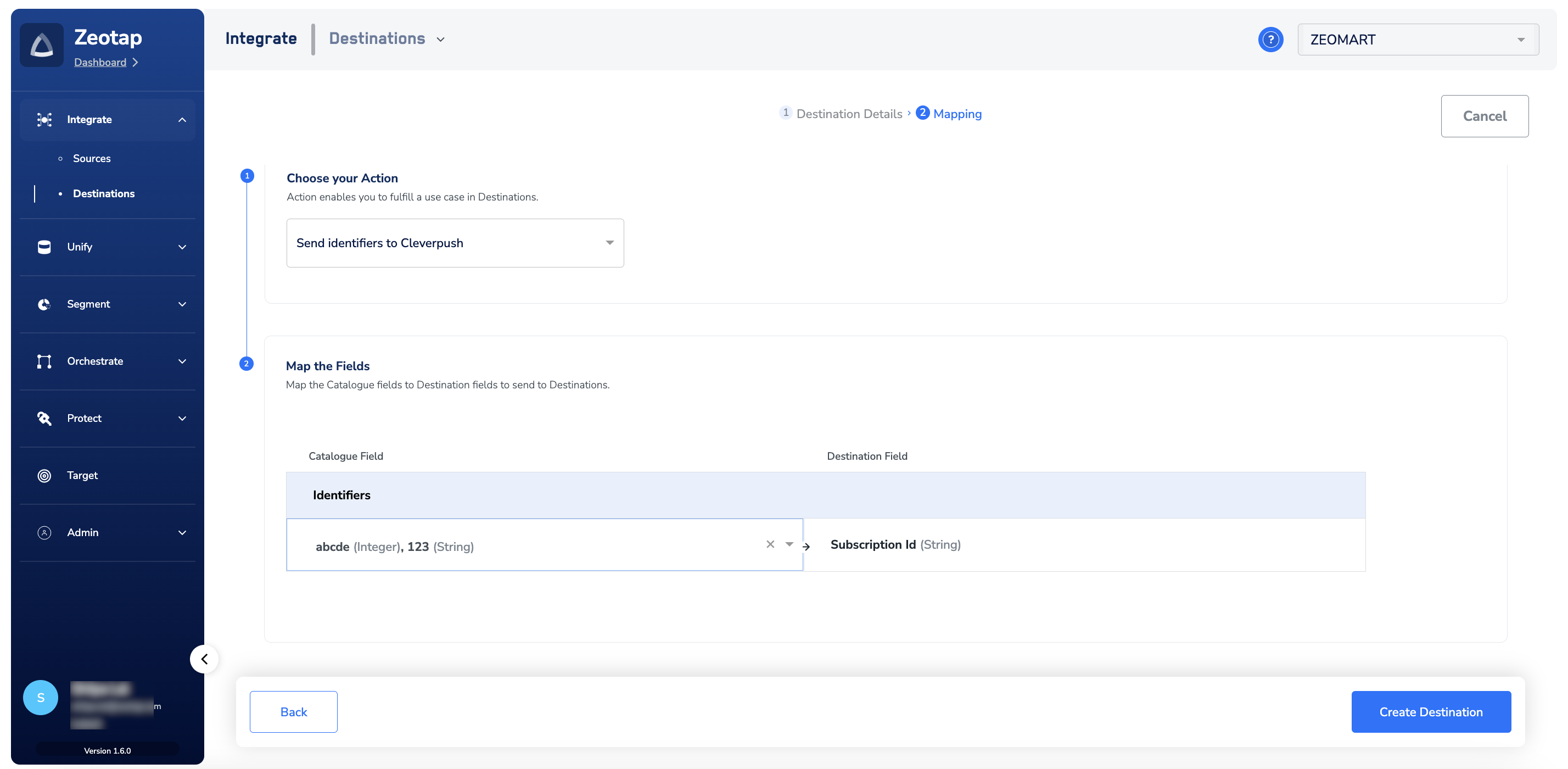Open the Send identifiers to Cleverpush dropdown

click(x=455, y=243)
